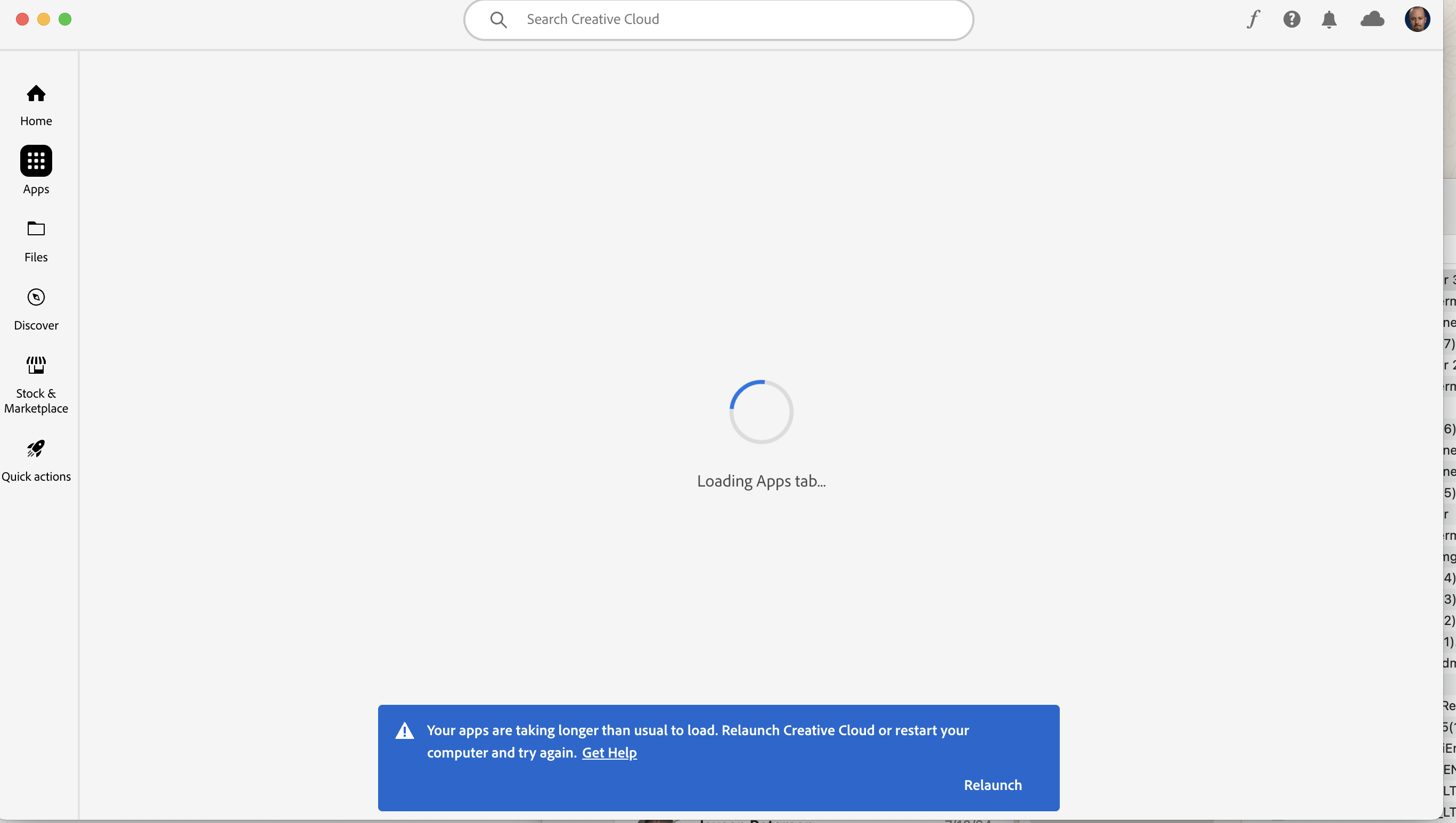Click the magnifier search icon

tap(498, 20)
